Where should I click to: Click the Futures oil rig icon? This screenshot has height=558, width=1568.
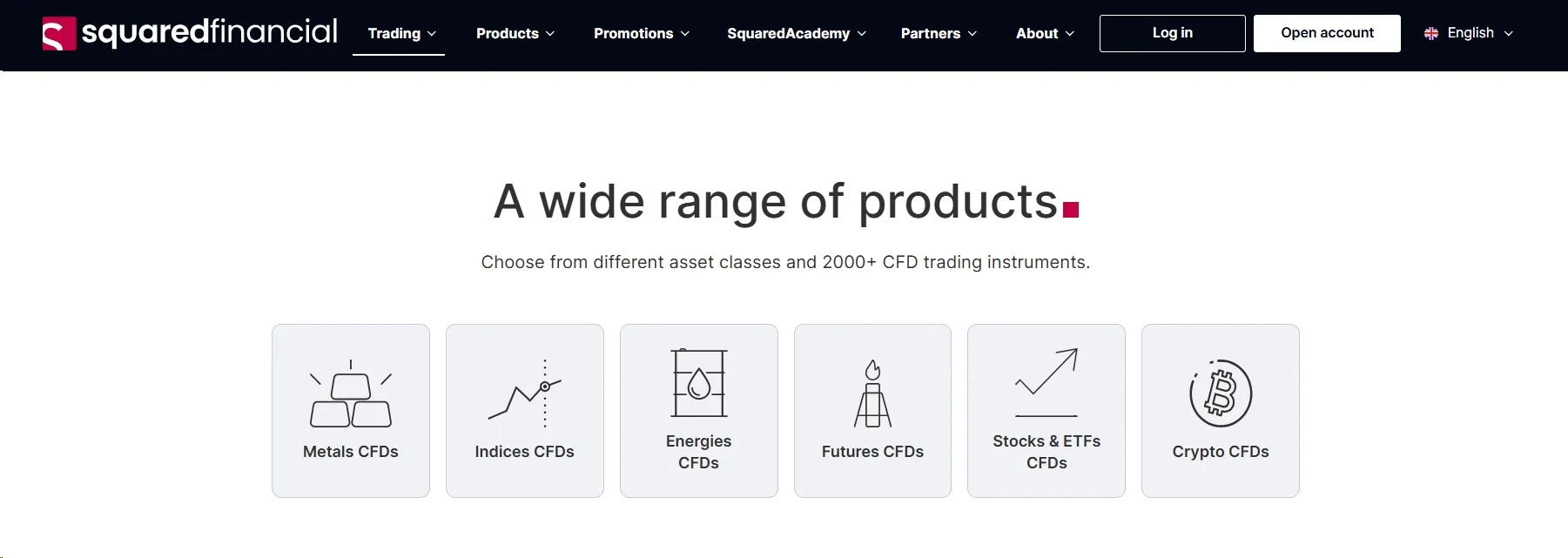tap(872, 393)
